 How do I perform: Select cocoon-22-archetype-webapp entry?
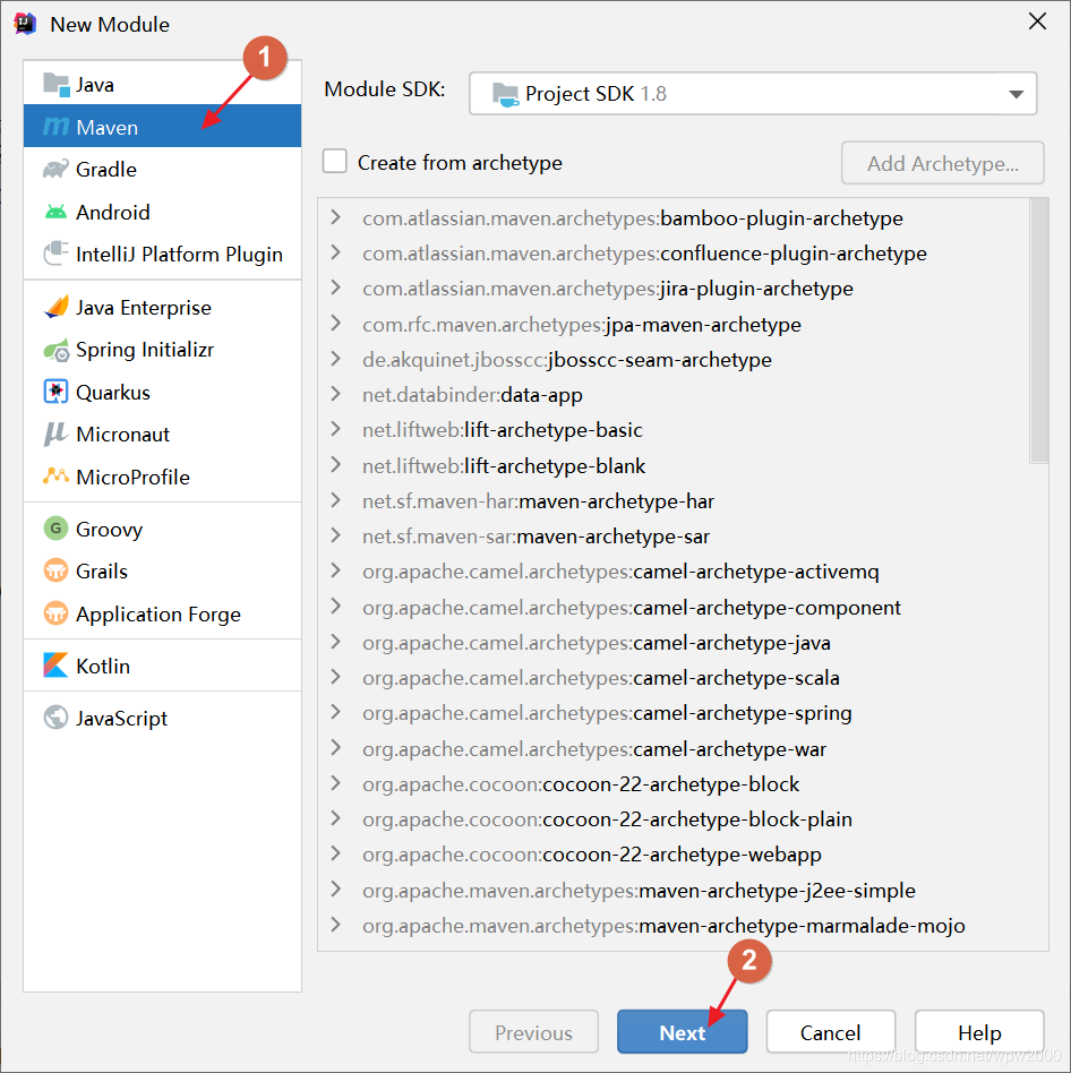592,854
